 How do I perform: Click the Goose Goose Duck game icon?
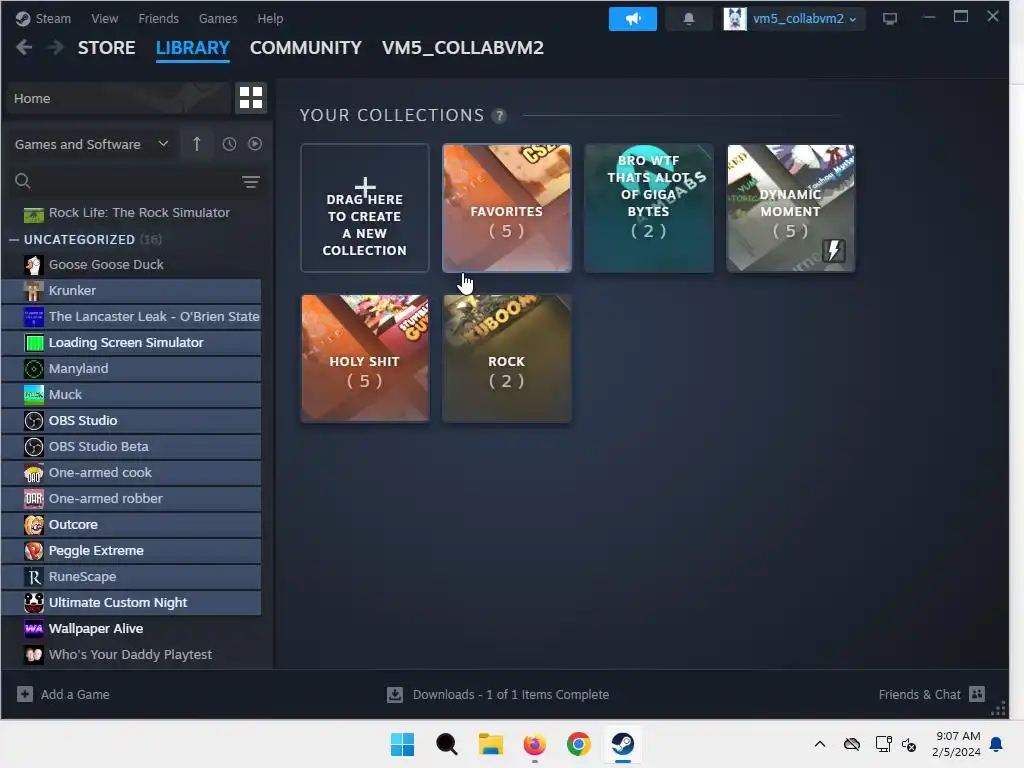coord(34,264)
